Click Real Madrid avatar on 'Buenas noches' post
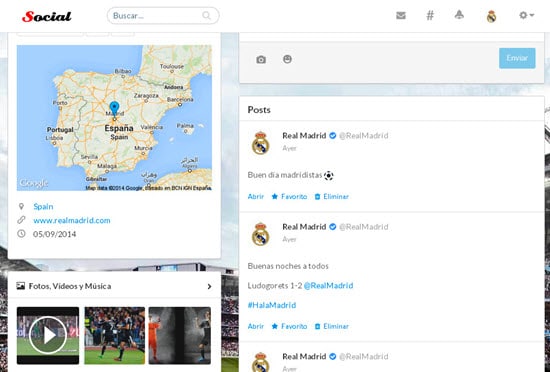This screenshot has height=372, width=550. point(261,234)
